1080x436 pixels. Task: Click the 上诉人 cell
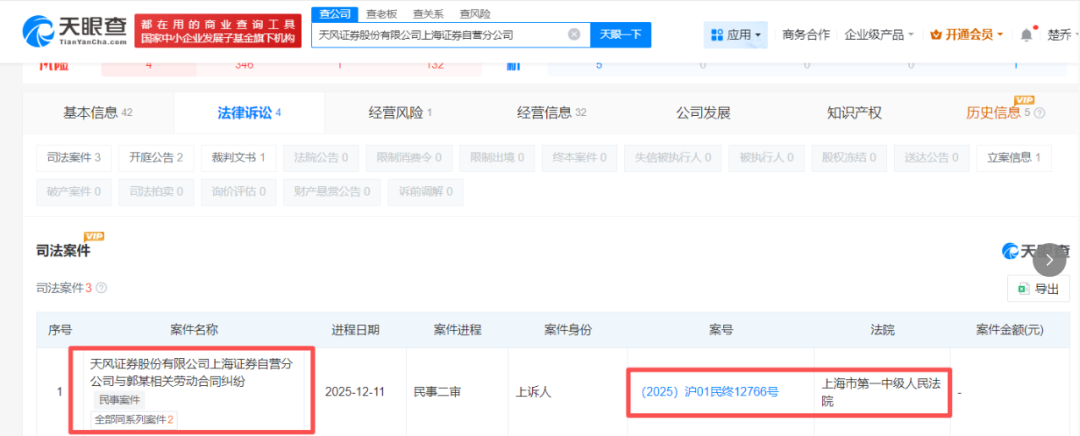click(x=534, y=392)
